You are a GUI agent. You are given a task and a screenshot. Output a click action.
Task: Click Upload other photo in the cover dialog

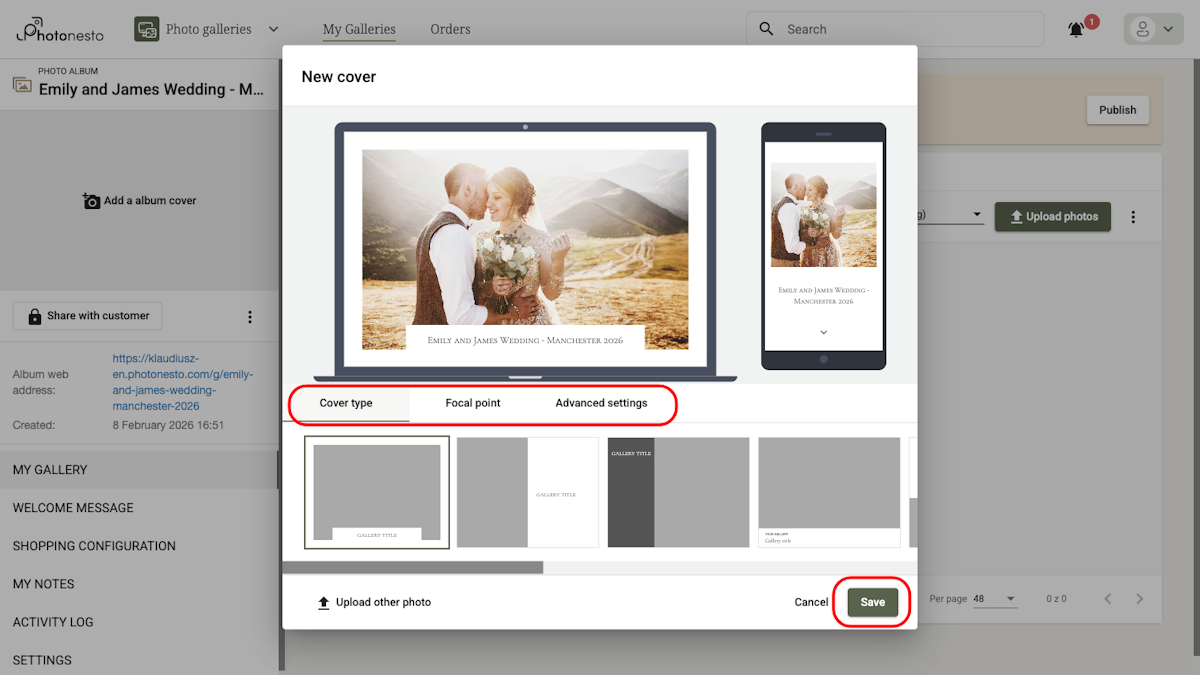[x=373, y=602]
